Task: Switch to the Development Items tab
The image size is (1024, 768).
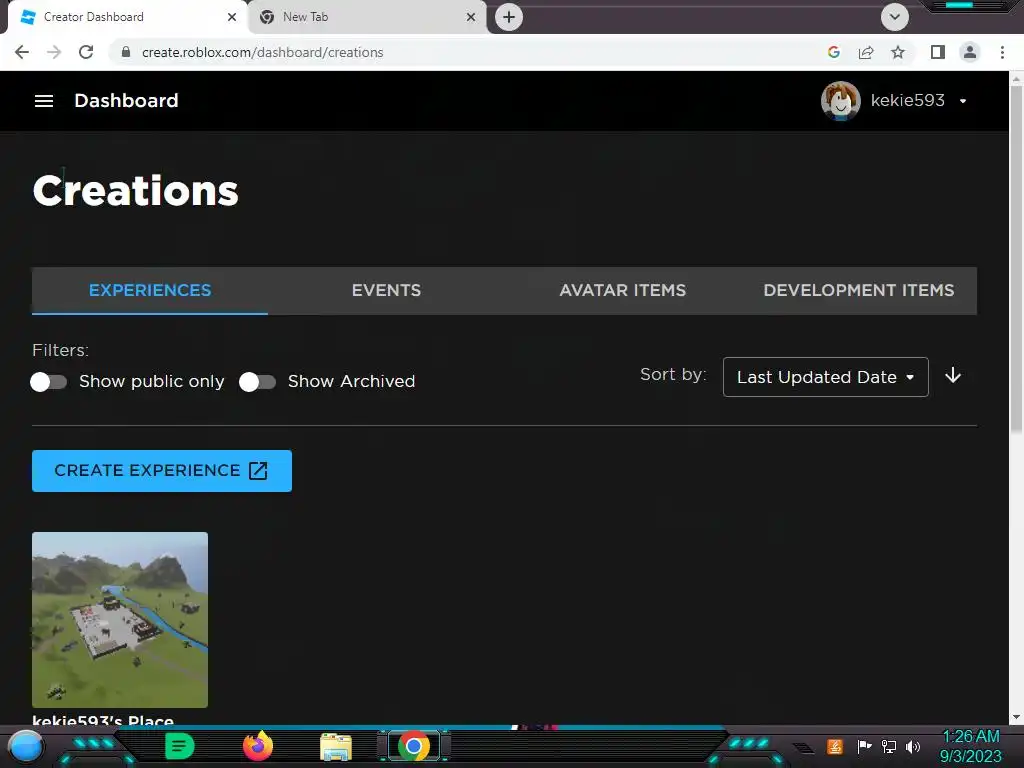Action: (859, 291)
